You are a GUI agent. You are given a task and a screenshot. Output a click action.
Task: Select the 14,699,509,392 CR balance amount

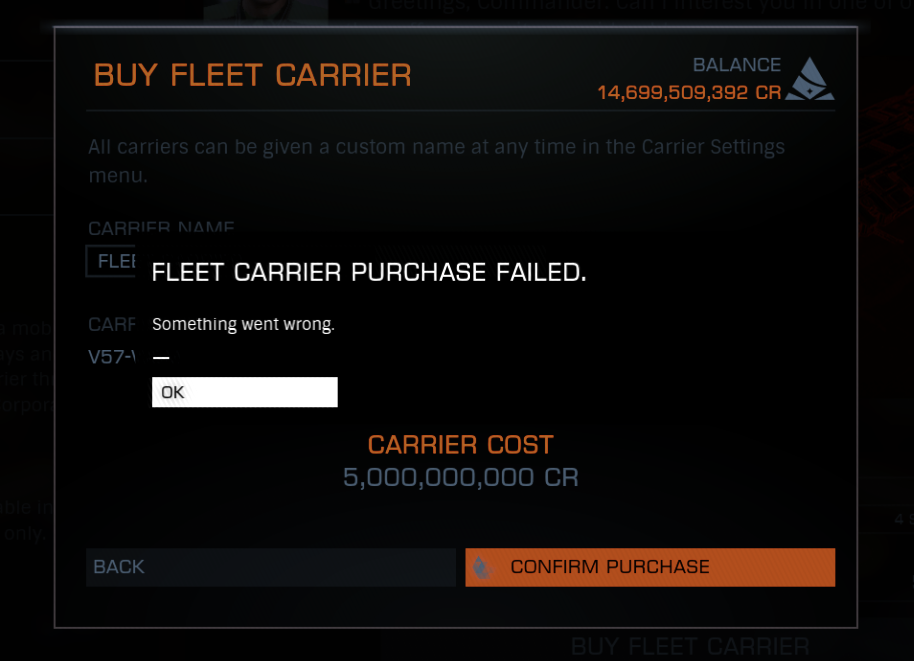pyautogui.click(x=689, y=93)
